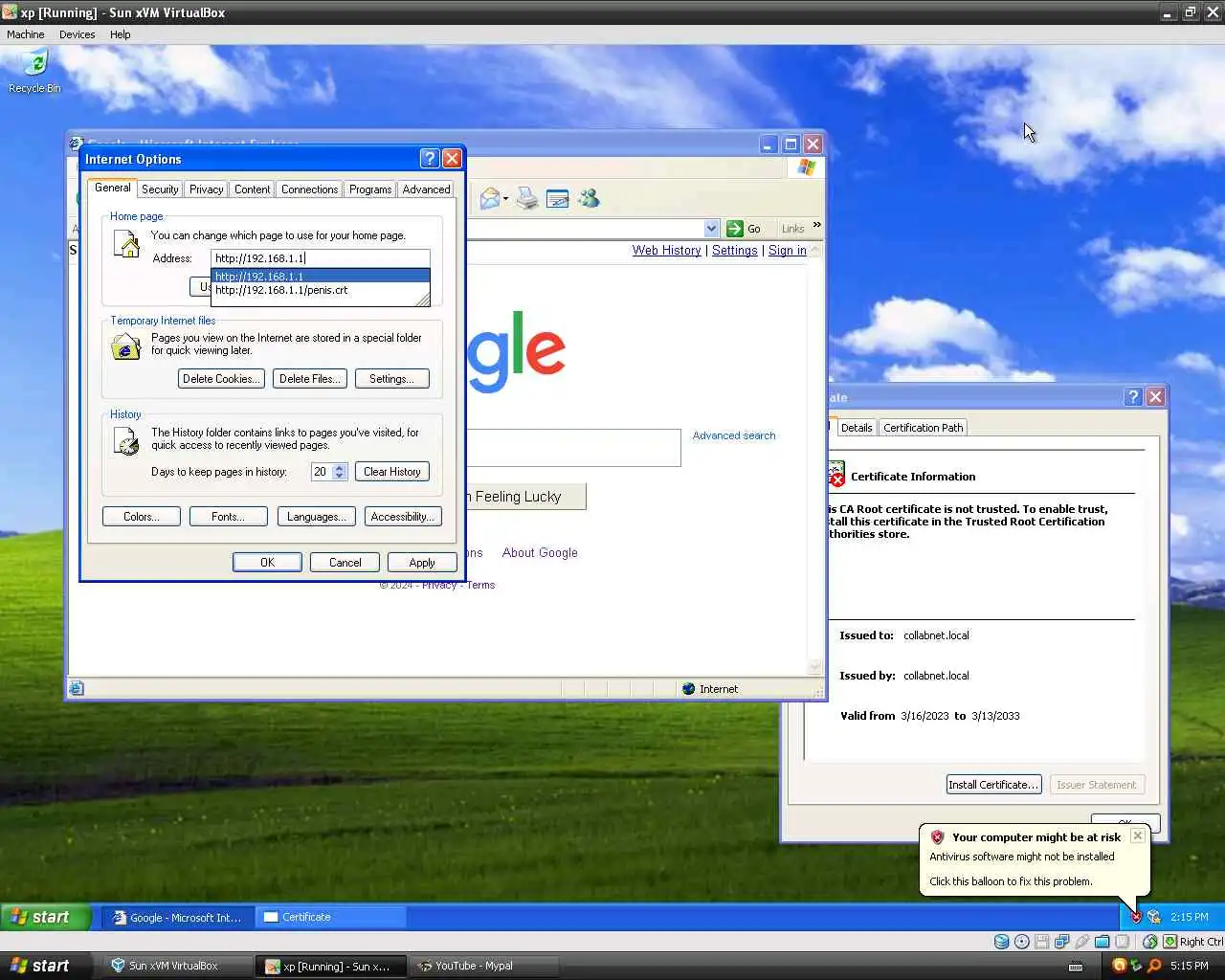Screen dimensions: 1225x980
Task: Click the home page Address input field
Action: pos(321,258)
